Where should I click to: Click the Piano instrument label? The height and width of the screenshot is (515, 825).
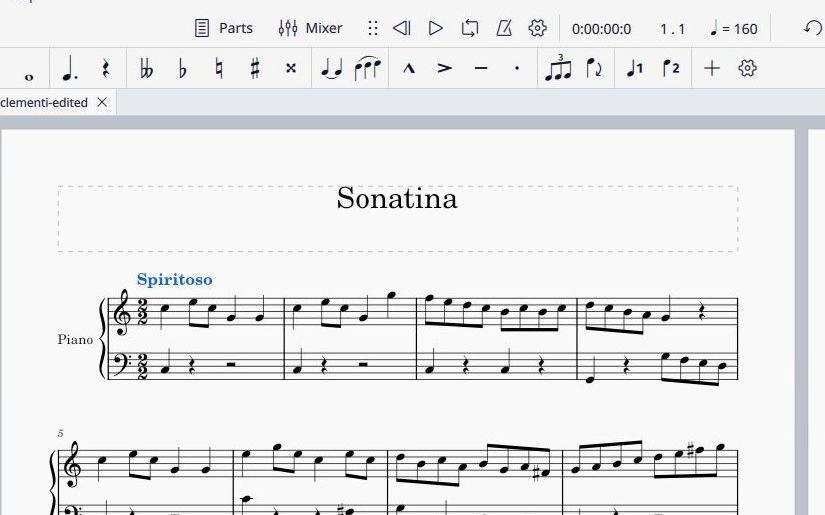pyautogui.click(x=75, y=339)
